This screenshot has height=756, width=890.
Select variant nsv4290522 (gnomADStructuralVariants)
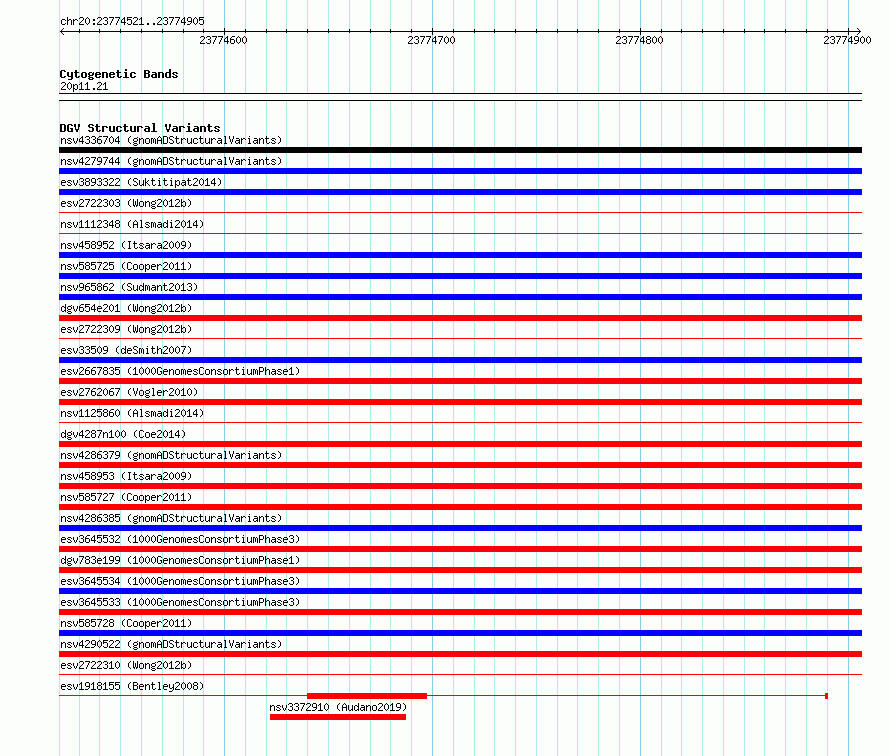(x=171, y=644)
